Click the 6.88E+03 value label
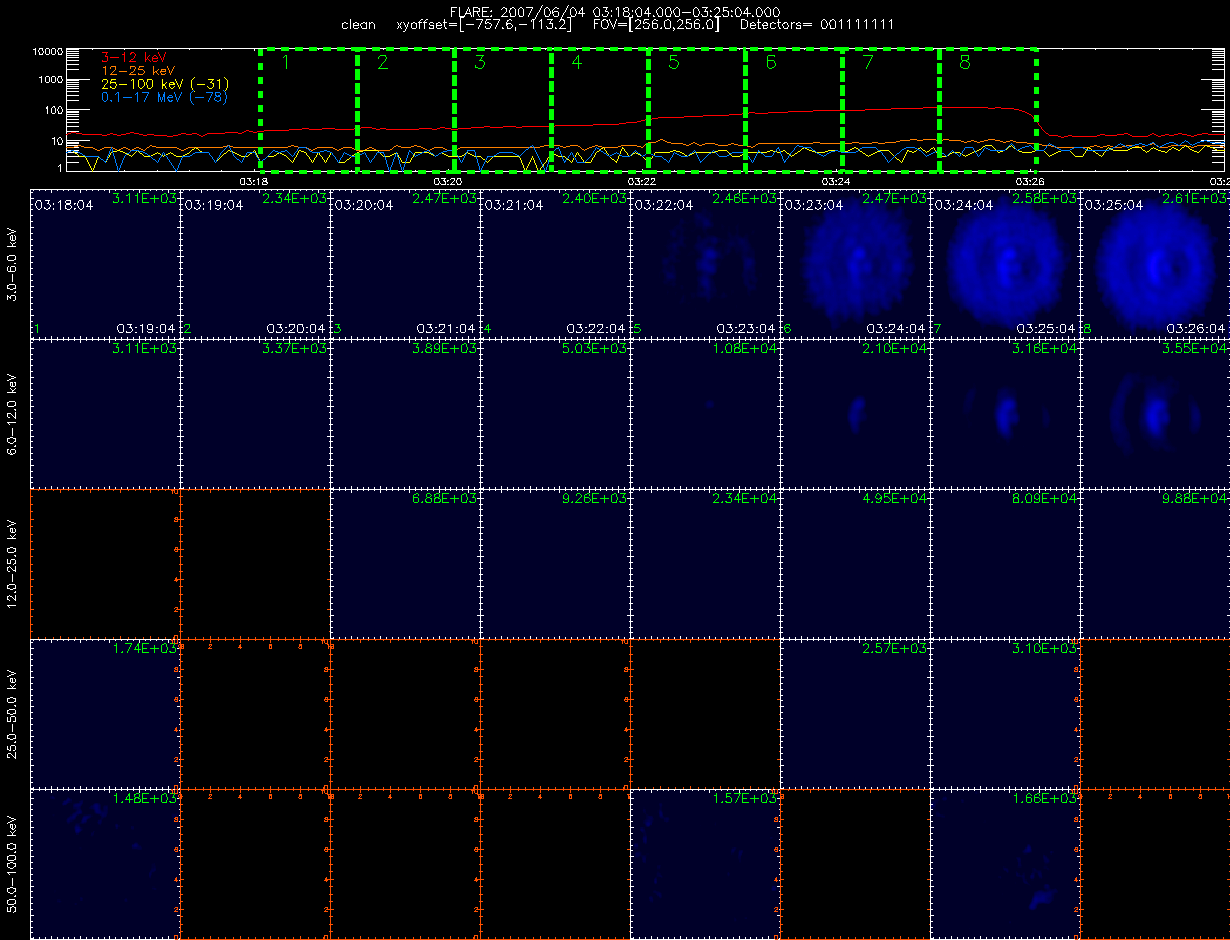The height and width of the screenshot is (940, 1230). point(444,499)
